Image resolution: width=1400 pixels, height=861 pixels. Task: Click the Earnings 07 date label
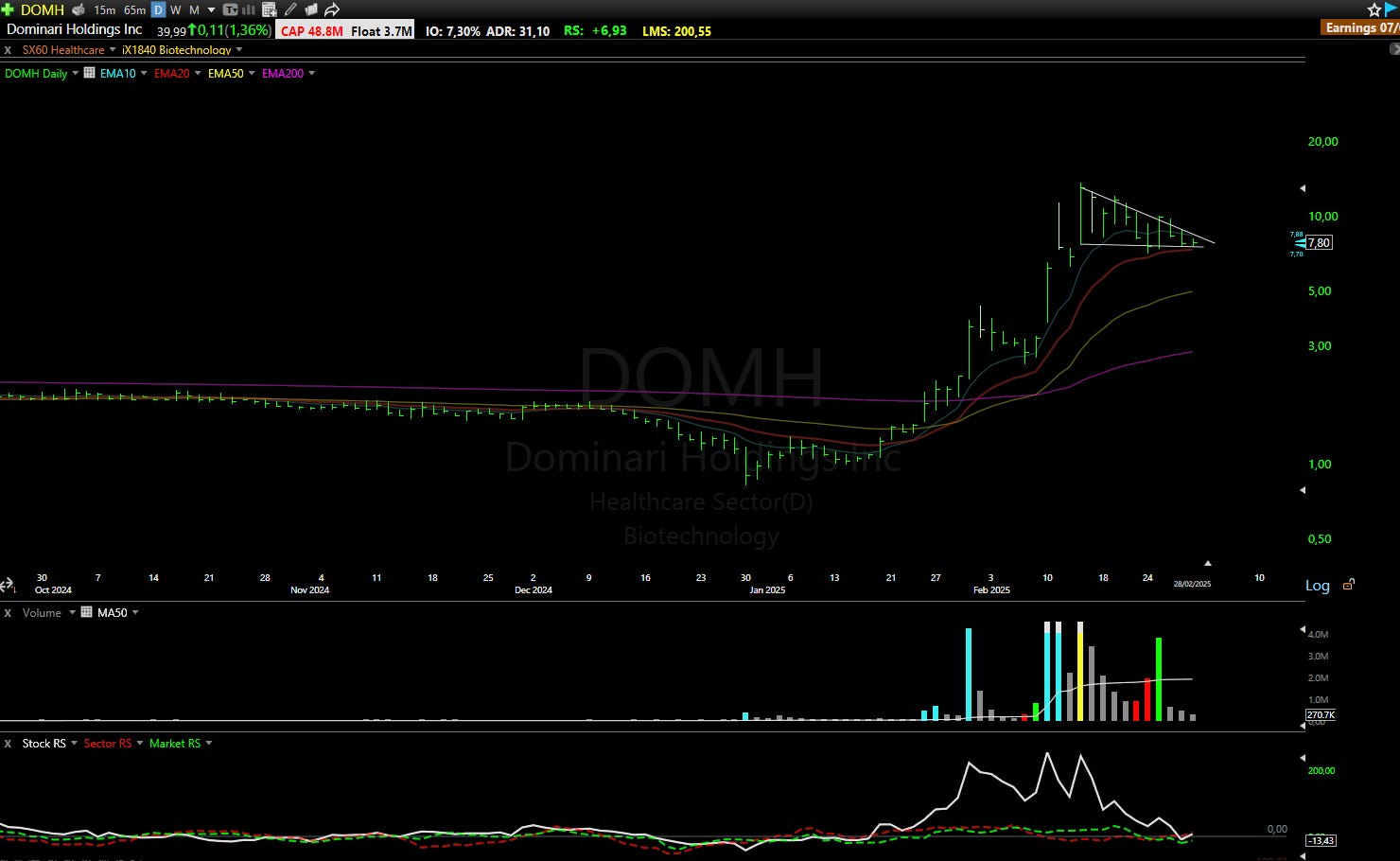[1362, 27]
